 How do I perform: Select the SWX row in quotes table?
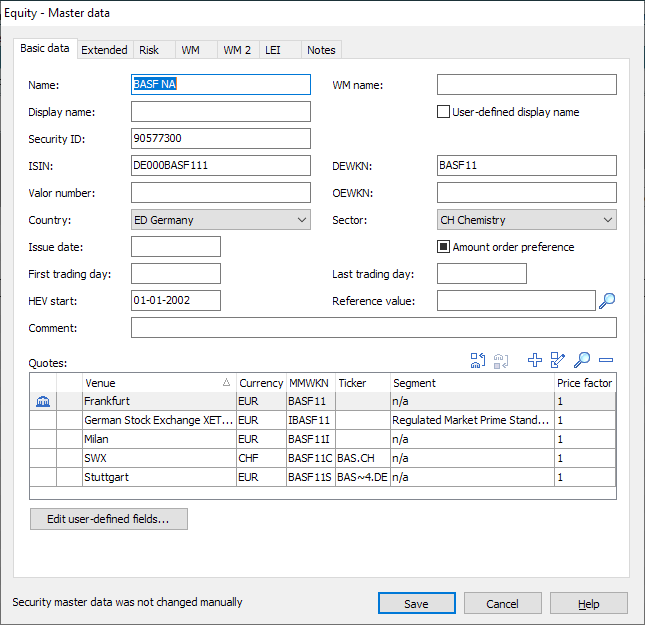coord(156,458)
